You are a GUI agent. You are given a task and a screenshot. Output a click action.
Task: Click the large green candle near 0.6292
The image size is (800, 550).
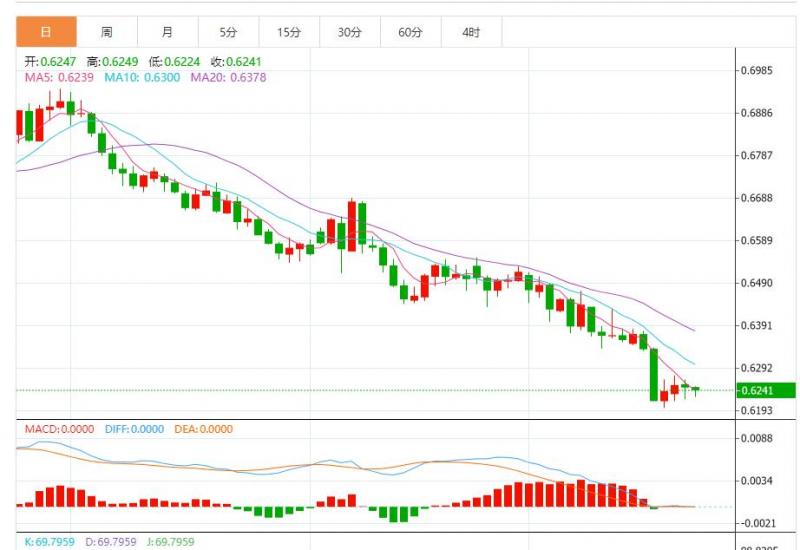[654, 375]
